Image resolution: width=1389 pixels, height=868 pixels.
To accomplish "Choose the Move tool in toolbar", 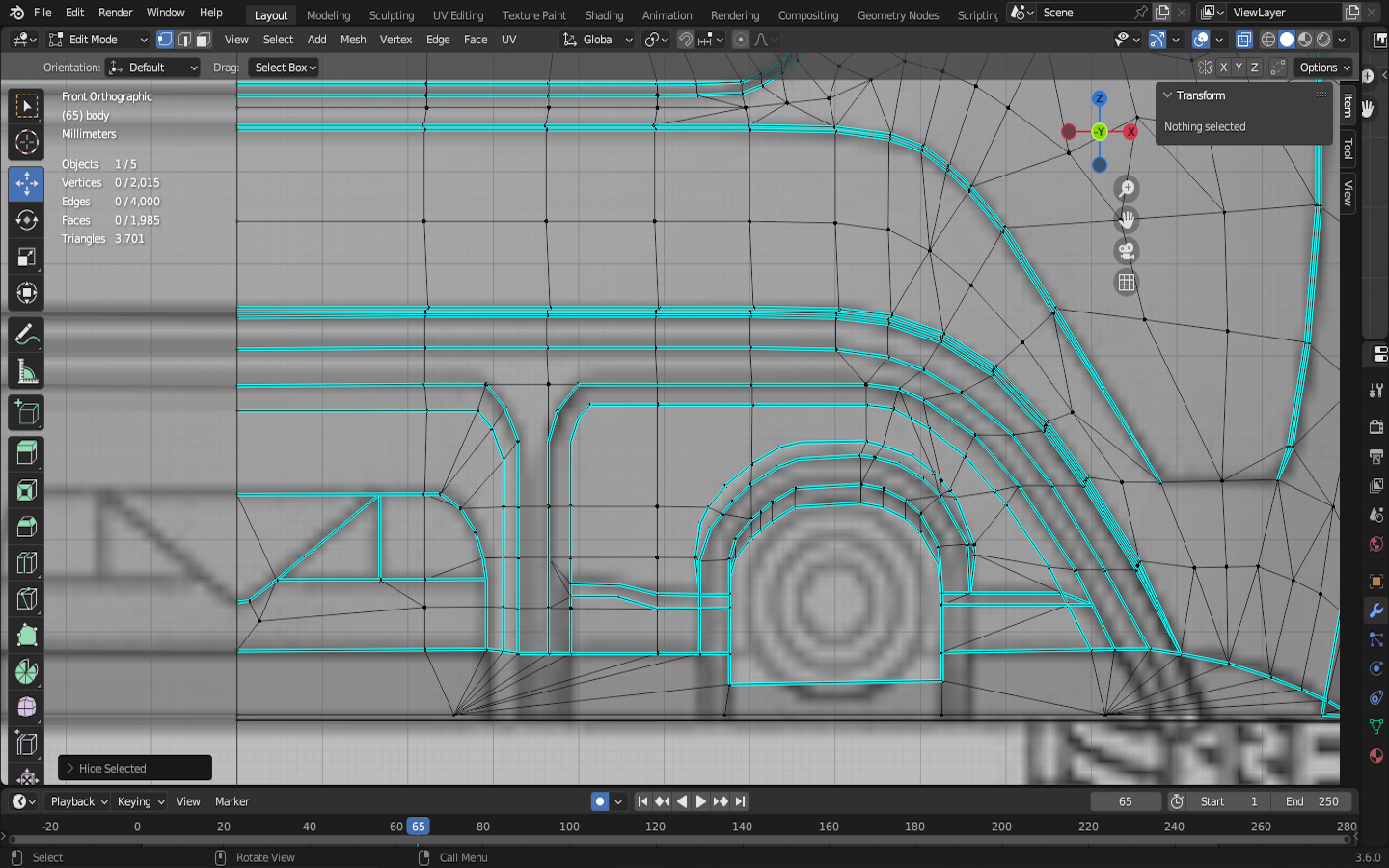I will pos(27,183).
